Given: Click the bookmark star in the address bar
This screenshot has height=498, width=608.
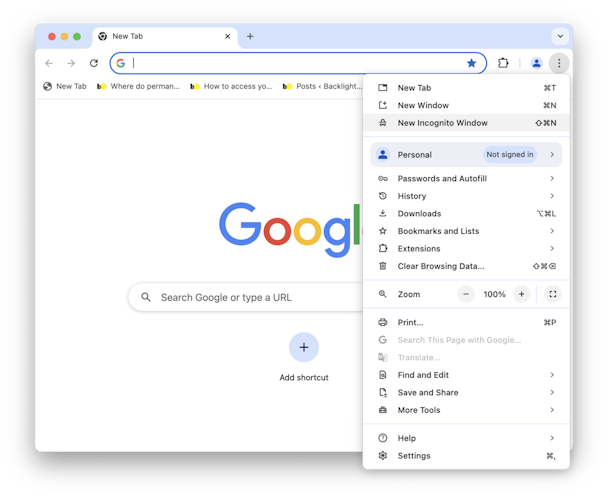Looking at the screenshot, I should (x=472, y=63).
